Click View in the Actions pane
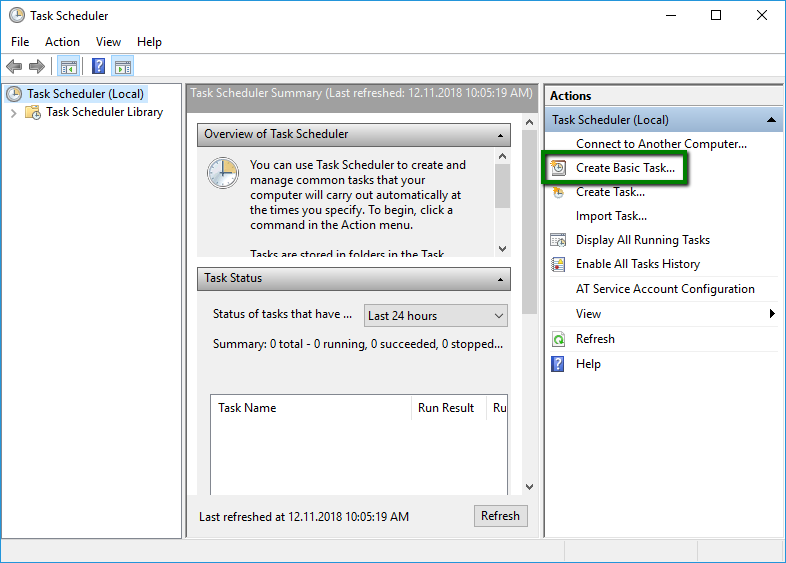The image size is (786, 563). pos(588,314)
